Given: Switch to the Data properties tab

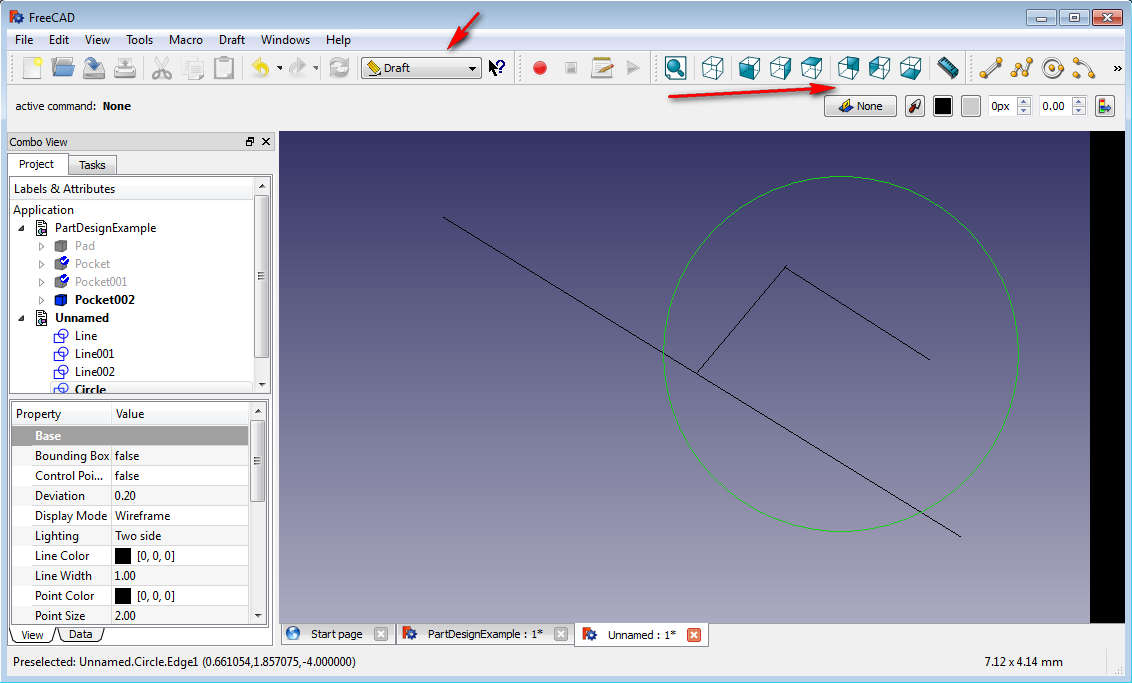Looking at the screenshot, I should pos(80,635).
